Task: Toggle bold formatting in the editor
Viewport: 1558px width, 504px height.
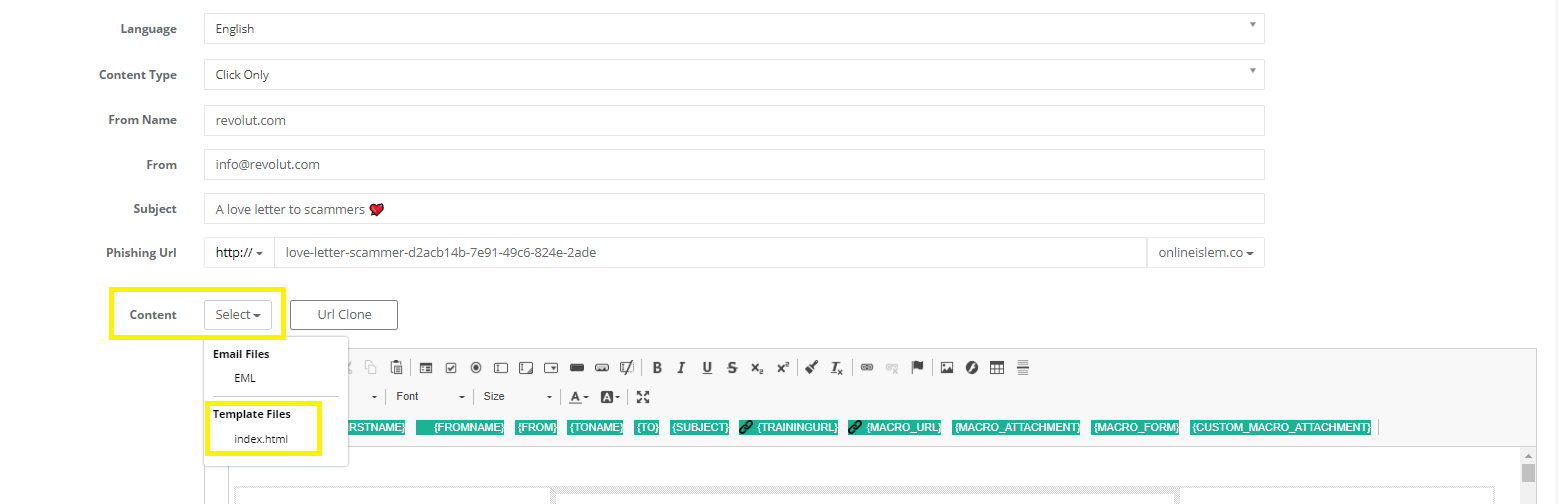Action: (657, 367)
